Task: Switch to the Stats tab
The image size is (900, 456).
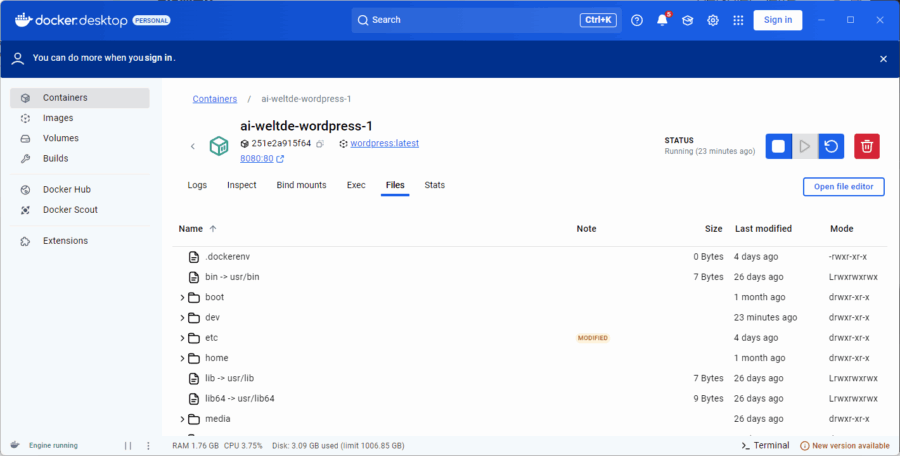Action: tap(435, 185)
